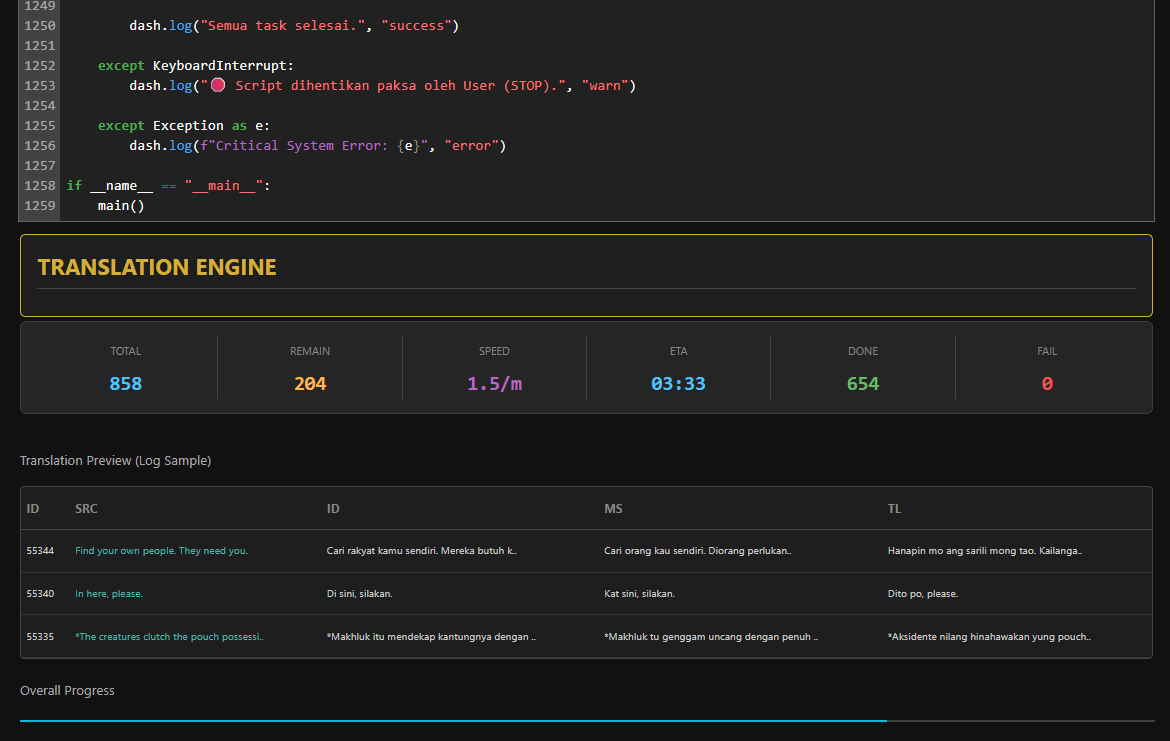Image resolution: width=1170 pixels, height=741 pixels.
Task: Click source text "In here, please."
Action: click(109, 594)
